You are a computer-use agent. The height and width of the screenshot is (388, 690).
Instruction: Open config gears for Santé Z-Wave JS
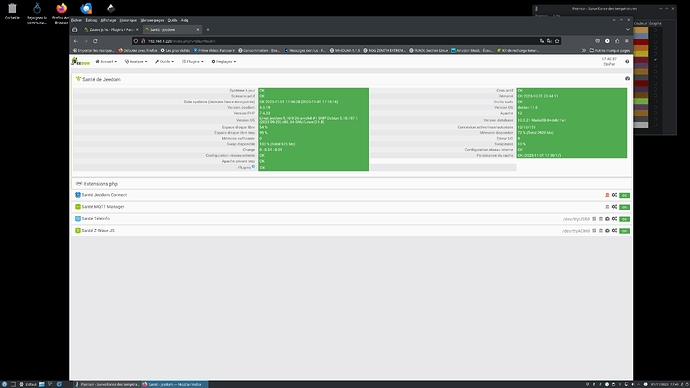614,231
